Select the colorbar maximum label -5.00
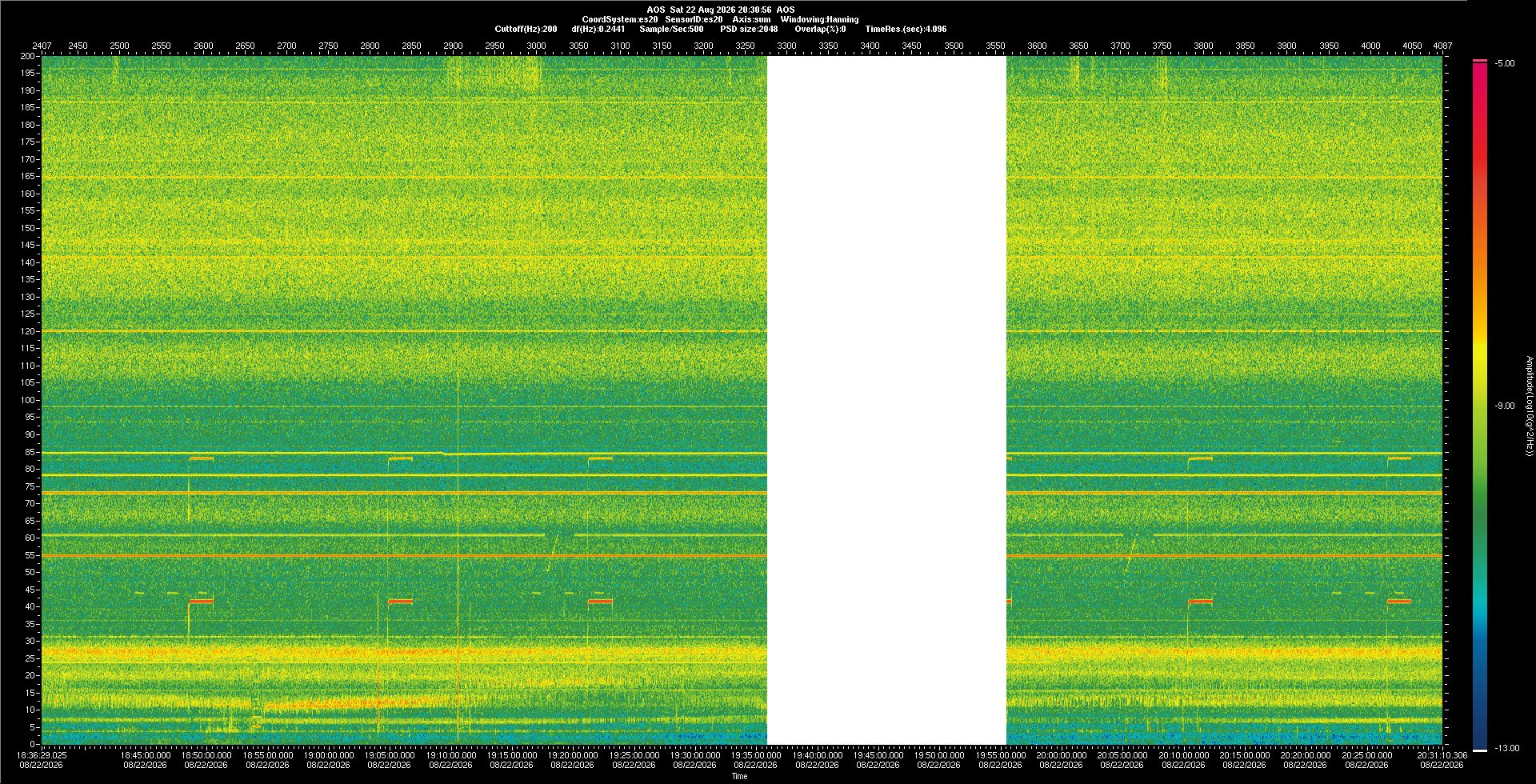 point(1505,63)
